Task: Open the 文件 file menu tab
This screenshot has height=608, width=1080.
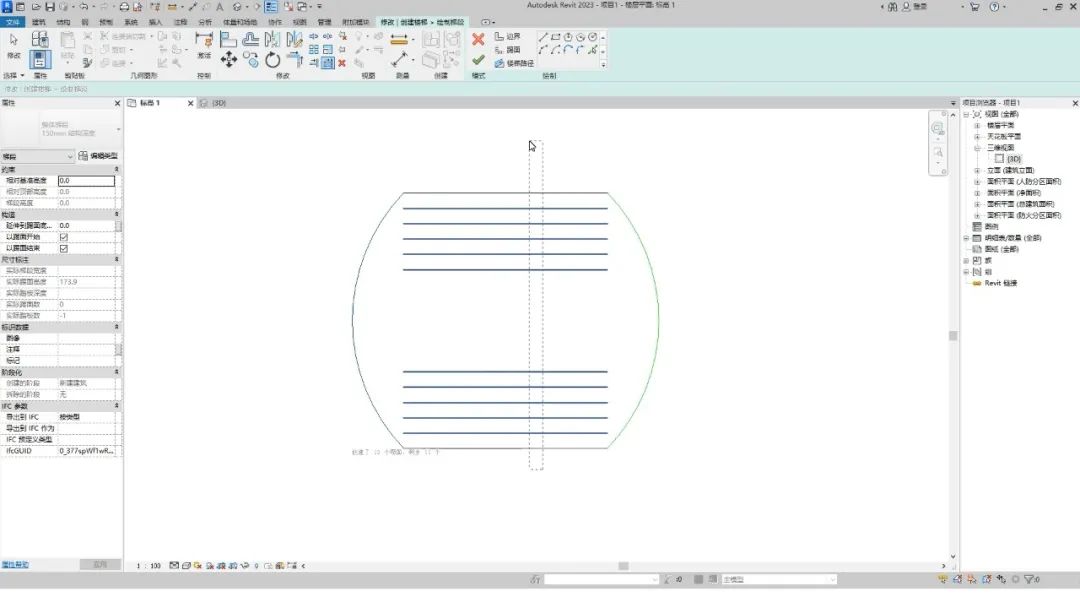Action: point(12,22)
